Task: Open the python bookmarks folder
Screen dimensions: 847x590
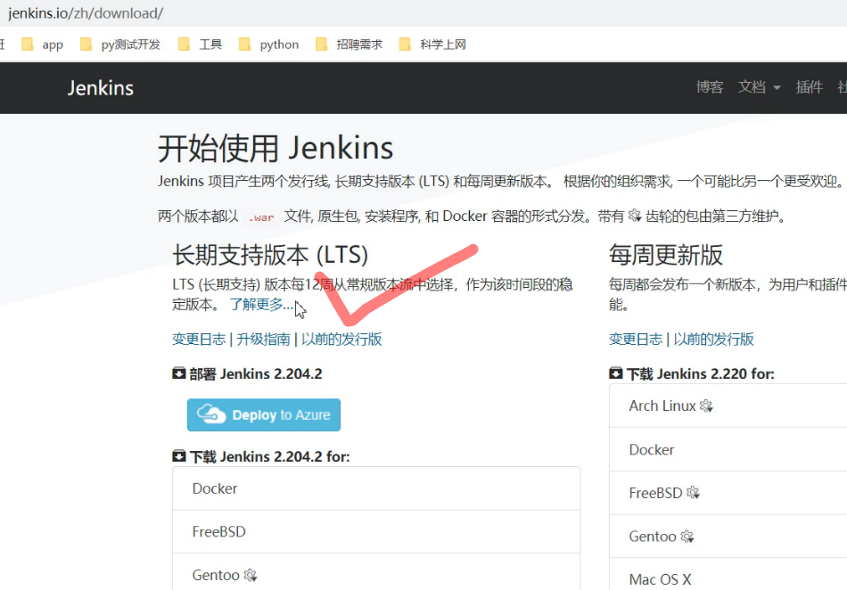Action: click(x=268, y=44)
